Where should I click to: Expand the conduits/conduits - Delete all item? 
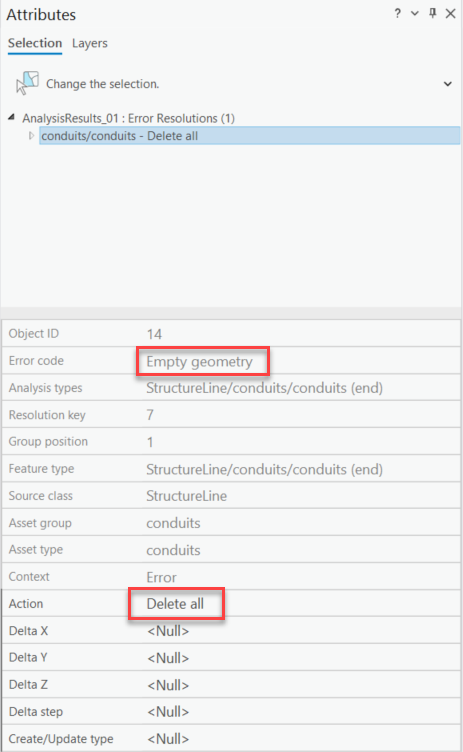coord(31,136)
